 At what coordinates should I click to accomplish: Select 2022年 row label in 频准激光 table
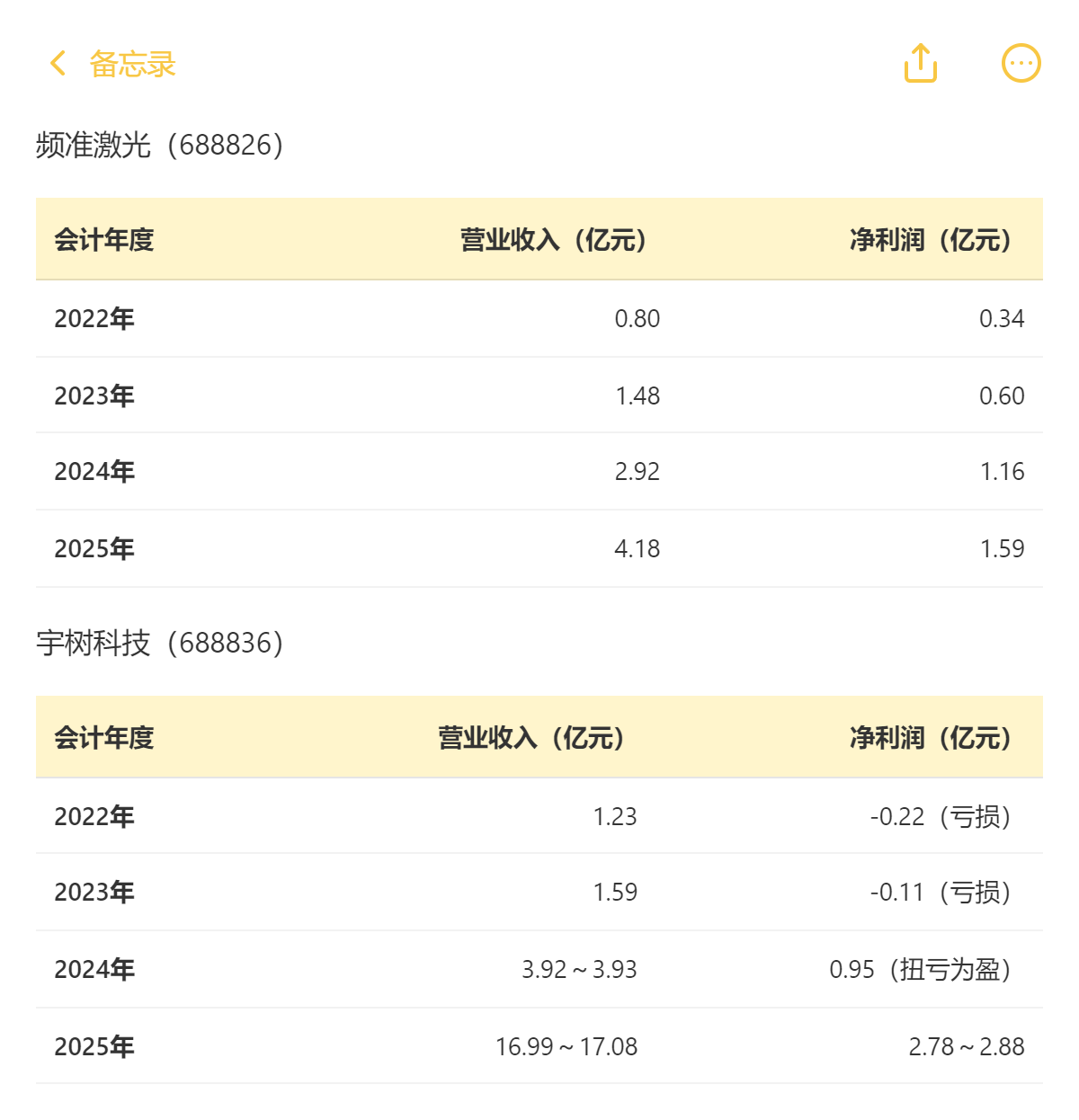(94, 318)
